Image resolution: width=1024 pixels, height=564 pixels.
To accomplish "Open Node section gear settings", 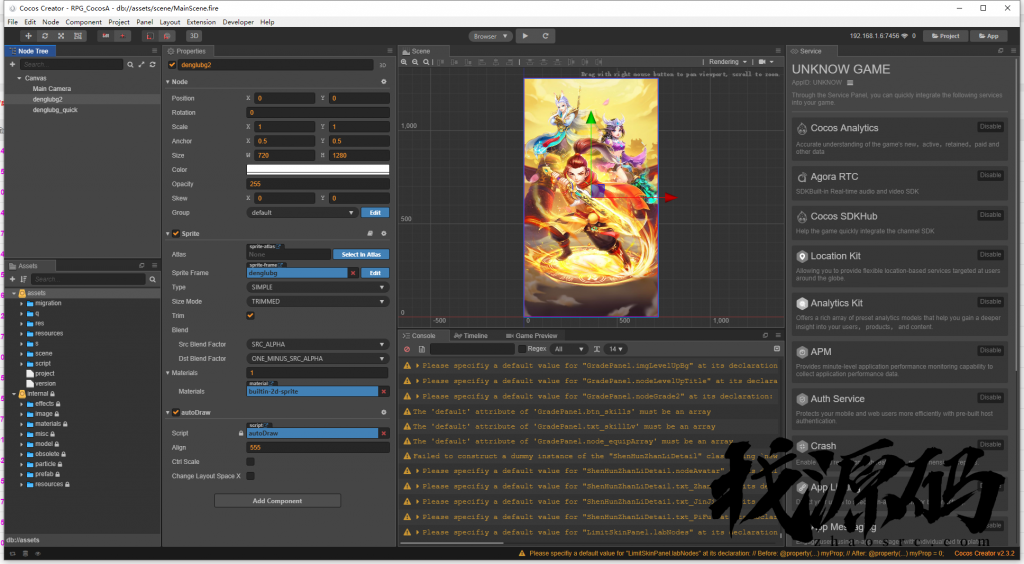I will (x=384, y=82).
